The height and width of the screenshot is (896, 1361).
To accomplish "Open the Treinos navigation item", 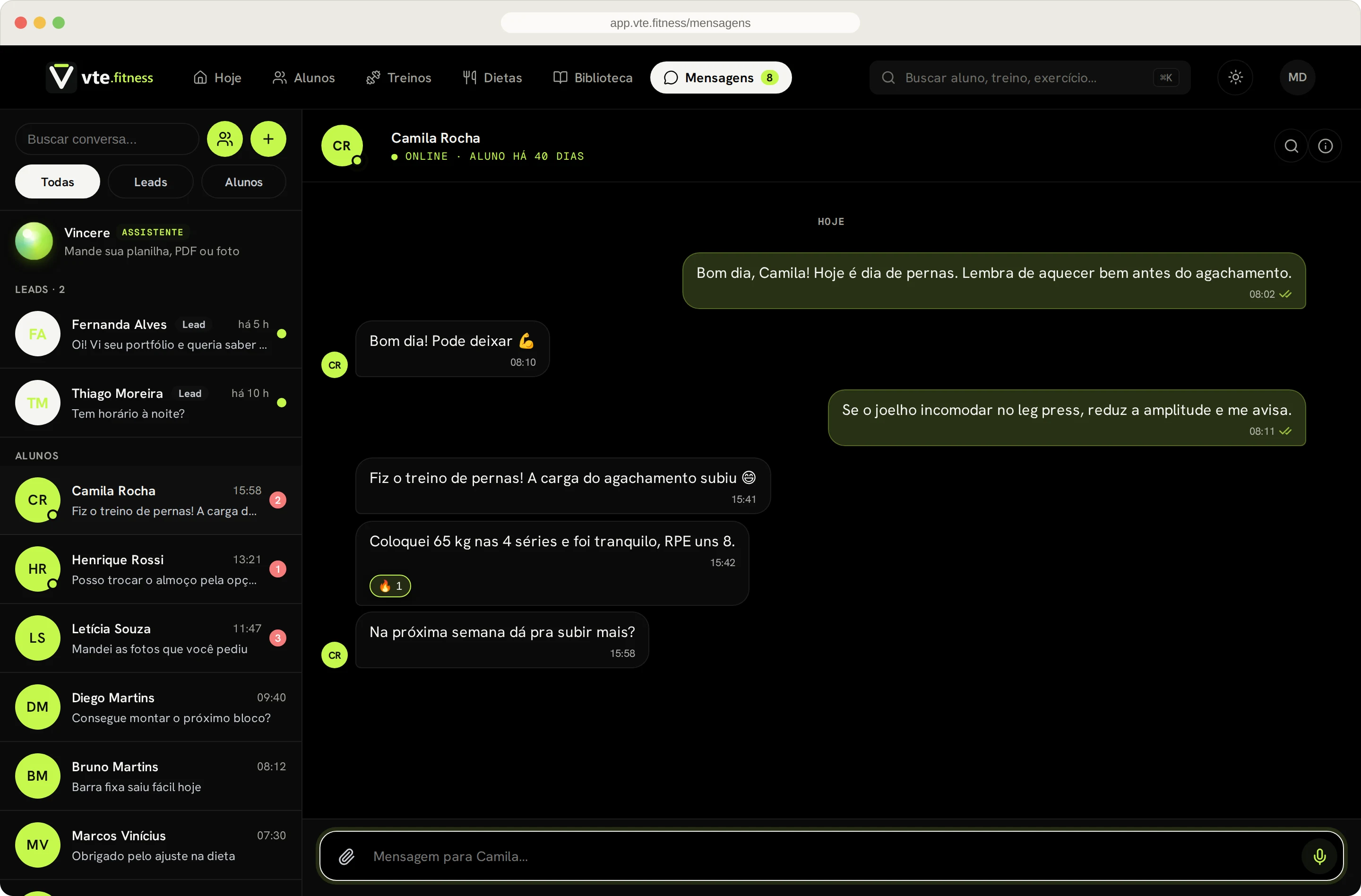I will tap(398, 77).
